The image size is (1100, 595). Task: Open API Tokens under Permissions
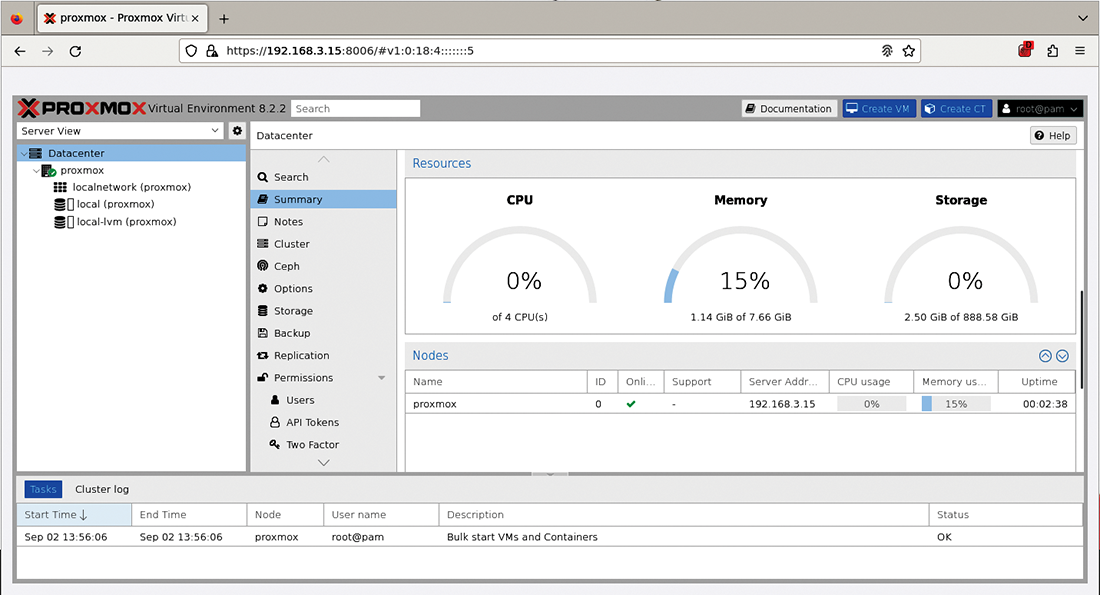[323, 422]
